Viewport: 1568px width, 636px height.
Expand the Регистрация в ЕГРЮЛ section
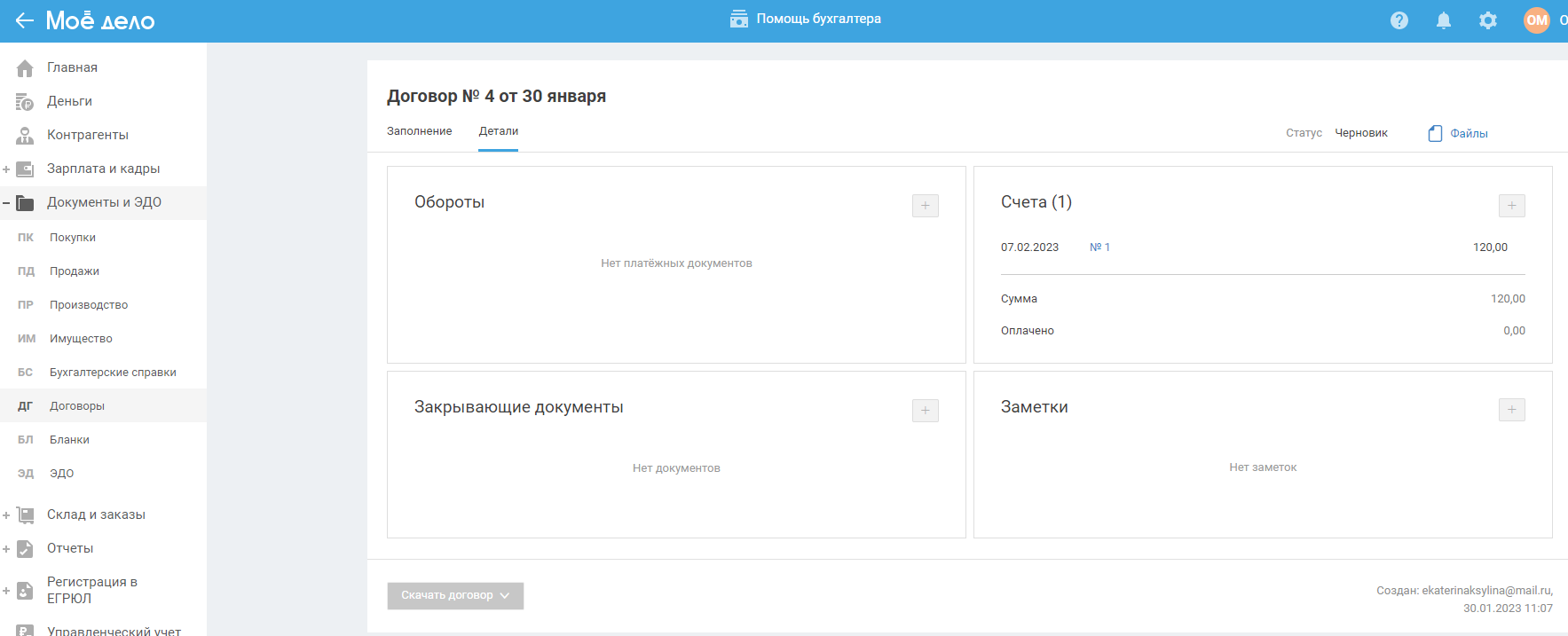(6, 590)
